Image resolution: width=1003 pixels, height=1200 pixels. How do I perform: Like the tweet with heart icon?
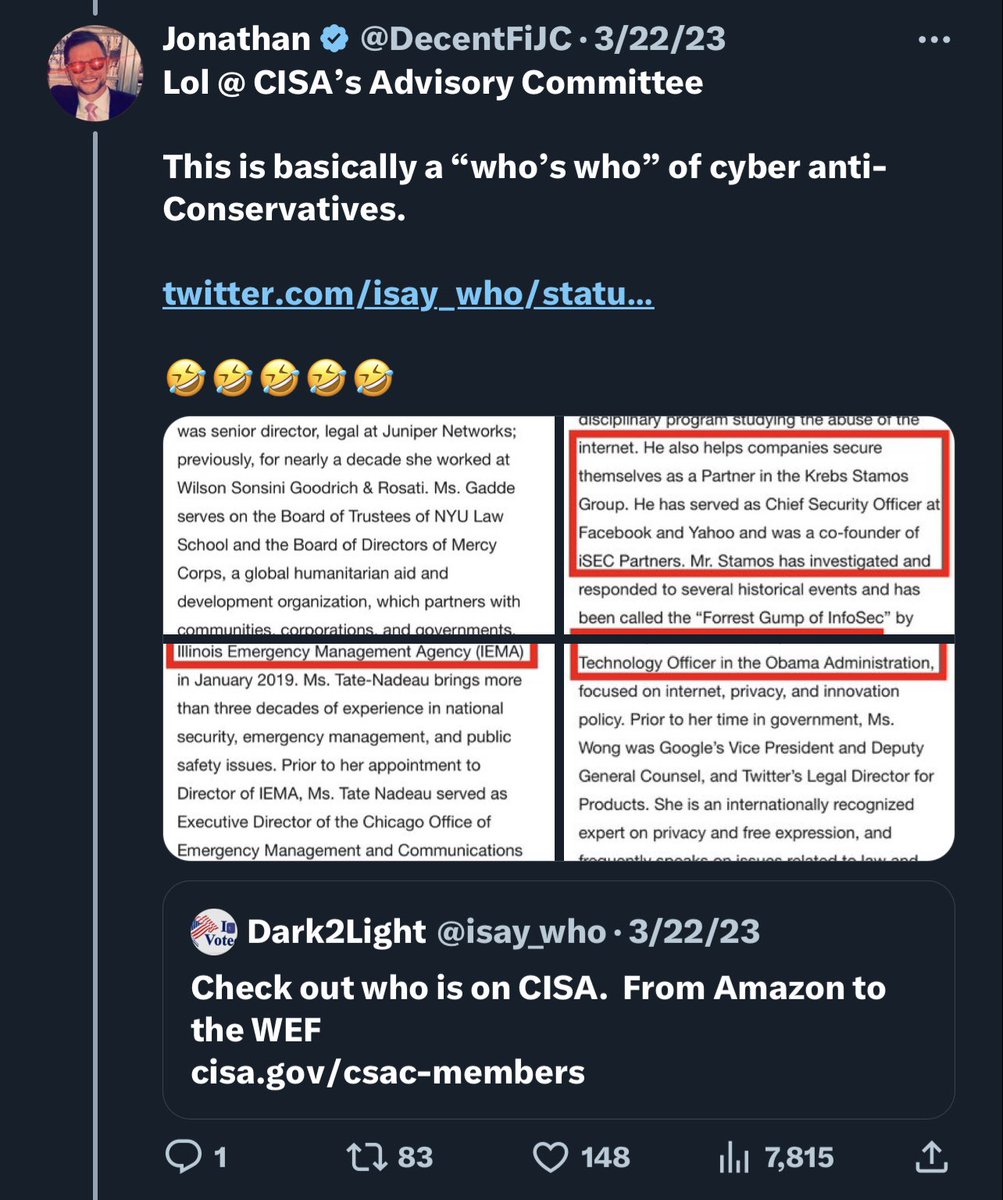(549, 1157)
